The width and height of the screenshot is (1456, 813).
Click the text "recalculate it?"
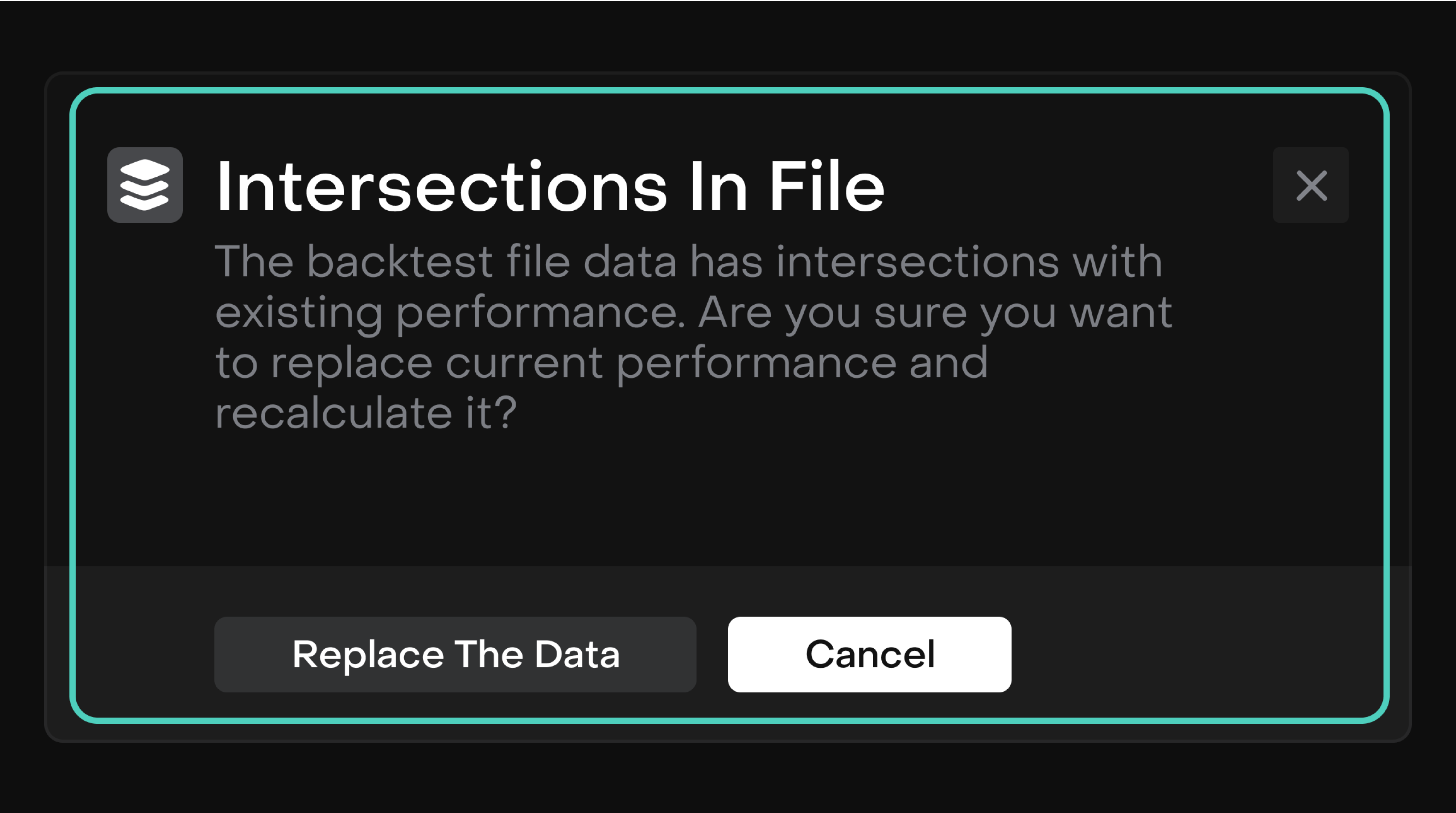click(x=366, y=413)
